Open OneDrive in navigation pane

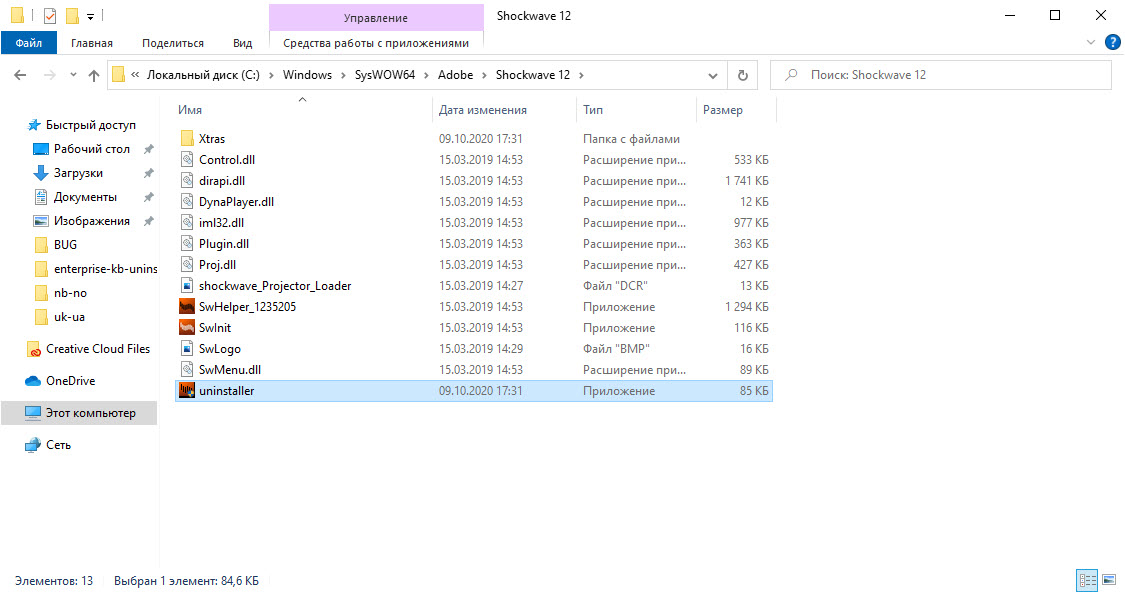(x=60, y=381)
